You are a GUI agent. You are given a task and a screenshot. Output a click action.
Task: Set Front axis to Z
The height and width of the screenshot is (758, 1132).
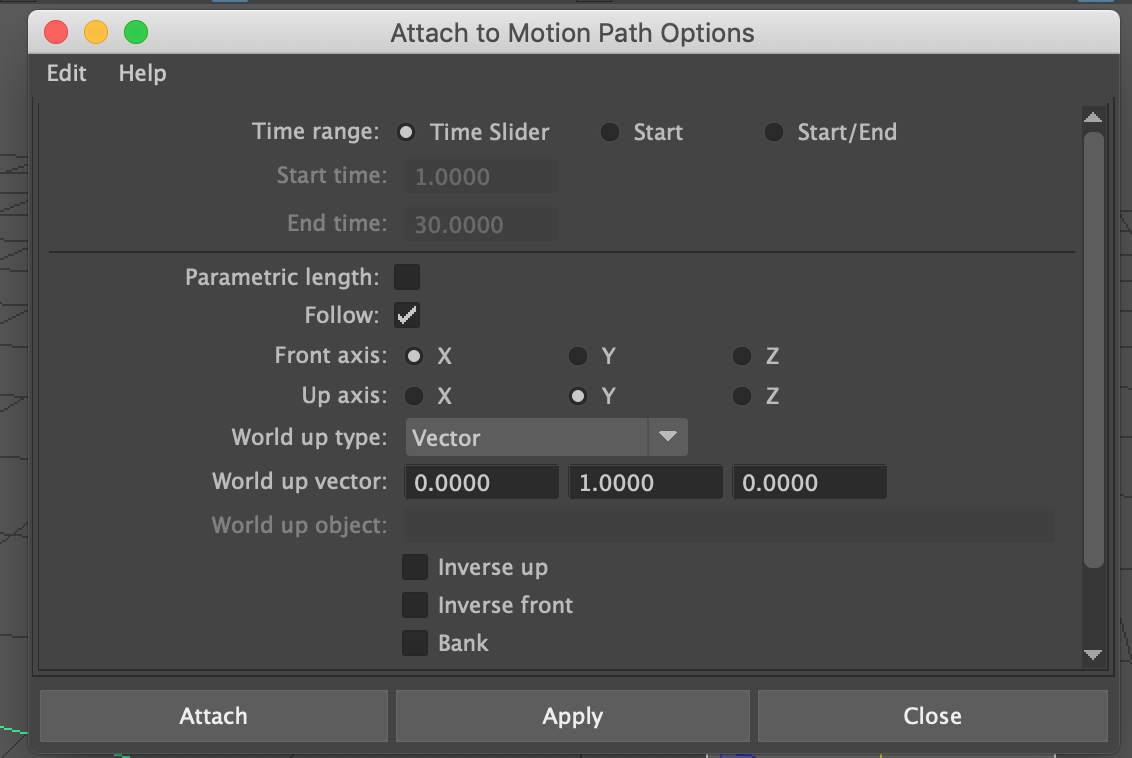[741, 355]
